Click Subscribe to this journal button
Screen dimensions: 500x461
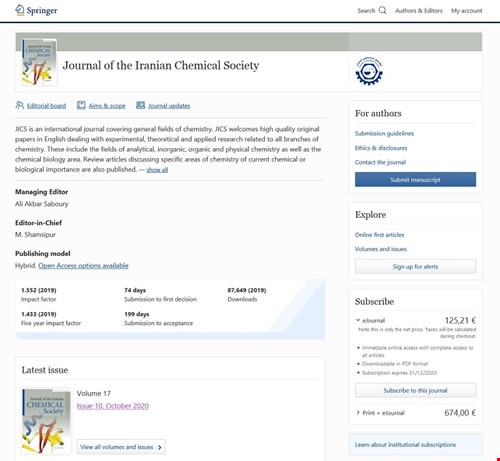pyautogui.click(x=415, y=390)
